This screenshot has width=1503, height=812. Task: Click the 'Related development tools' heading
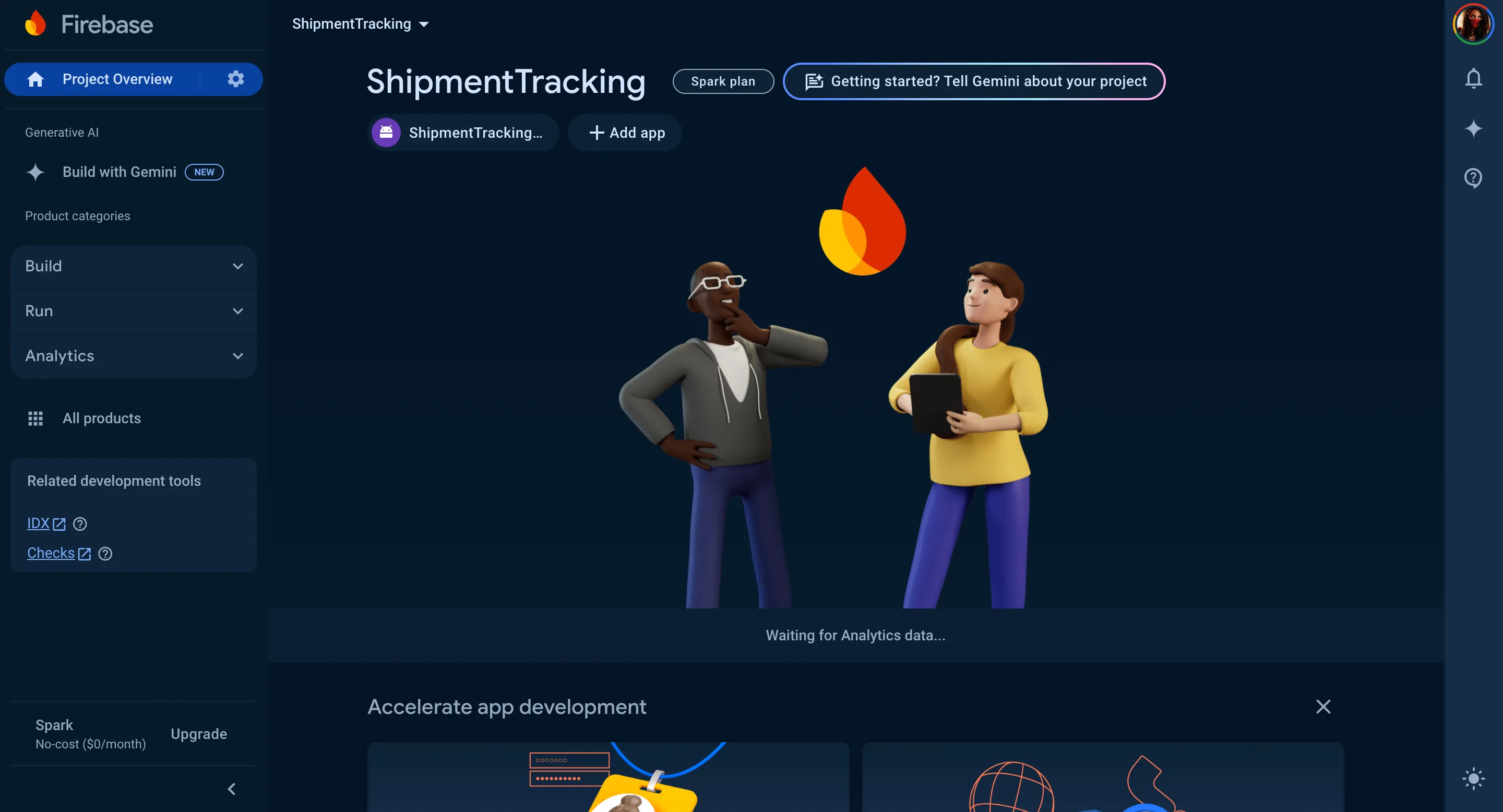tap(114, 481)
